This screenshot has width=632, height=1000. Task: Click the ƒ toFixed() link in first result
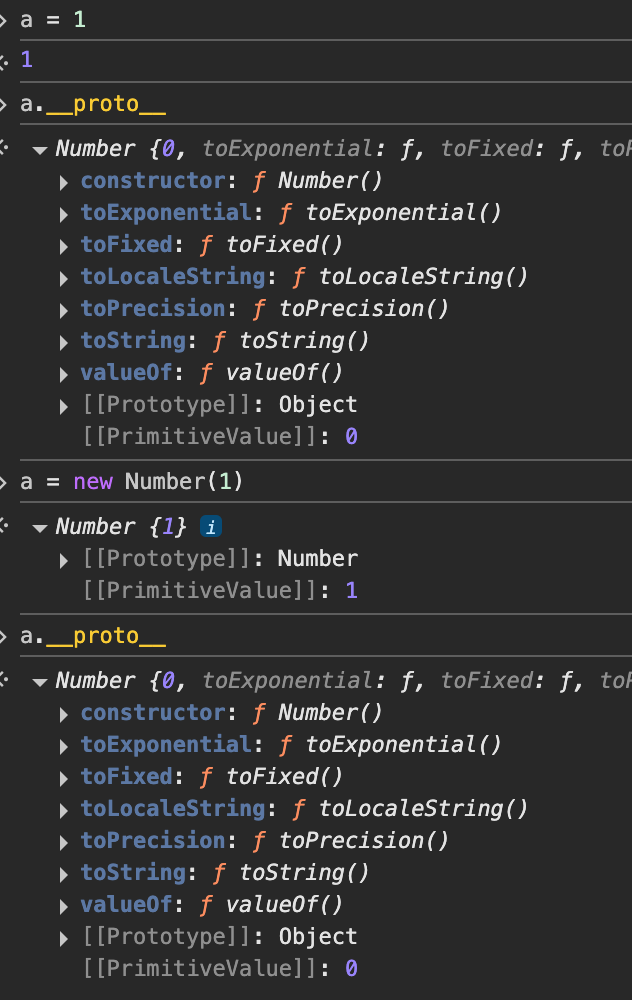pos(272,245)
